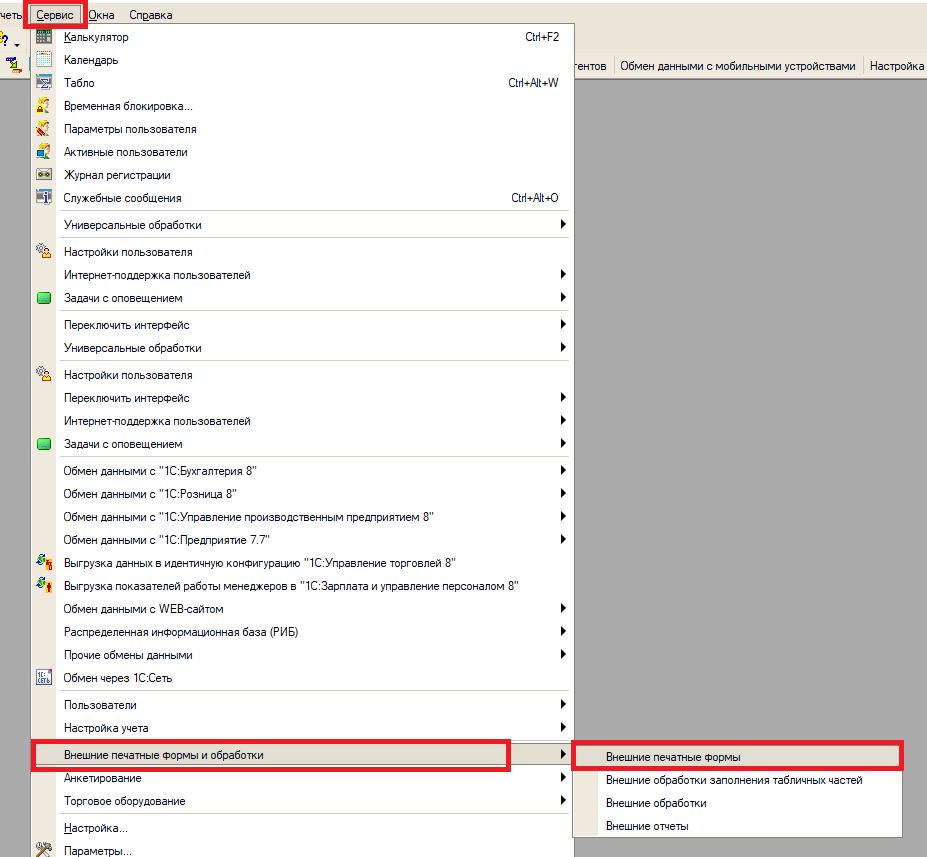Expand Торговое оборудование submenu arrow
Image resolution: width=927 pixels, height=857 pixels.
pos(563,800)
